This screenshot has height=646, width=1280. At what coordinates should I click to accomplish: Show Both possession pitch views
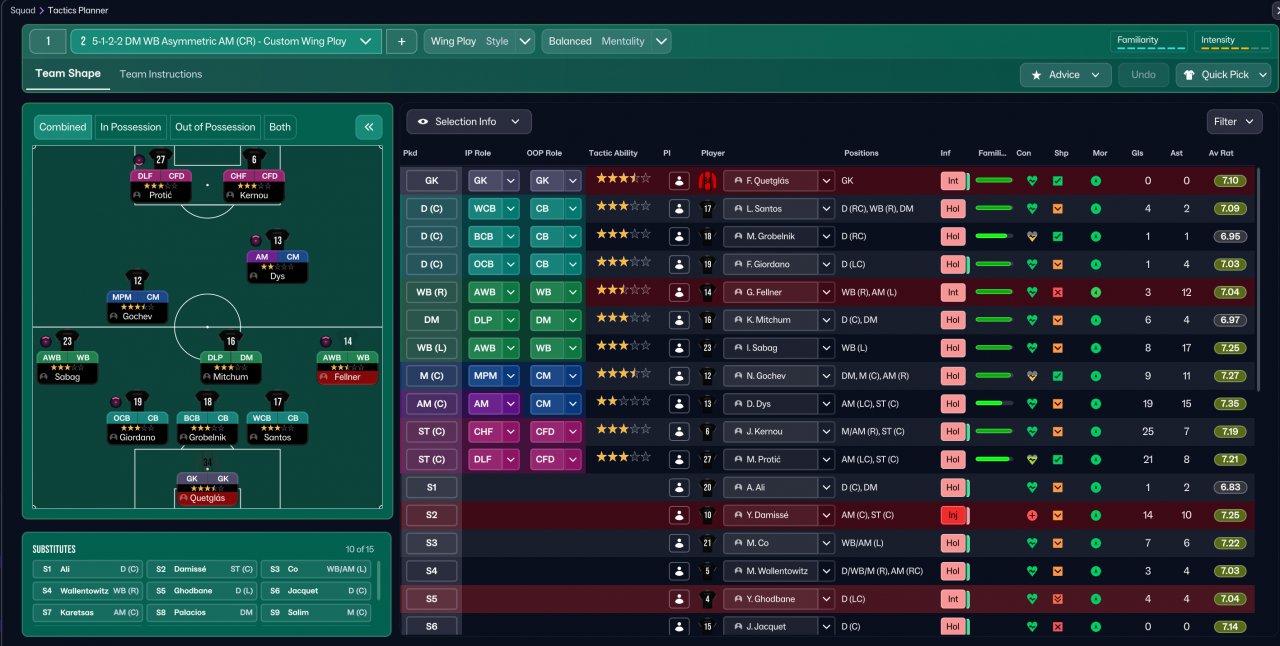(280, 127)
